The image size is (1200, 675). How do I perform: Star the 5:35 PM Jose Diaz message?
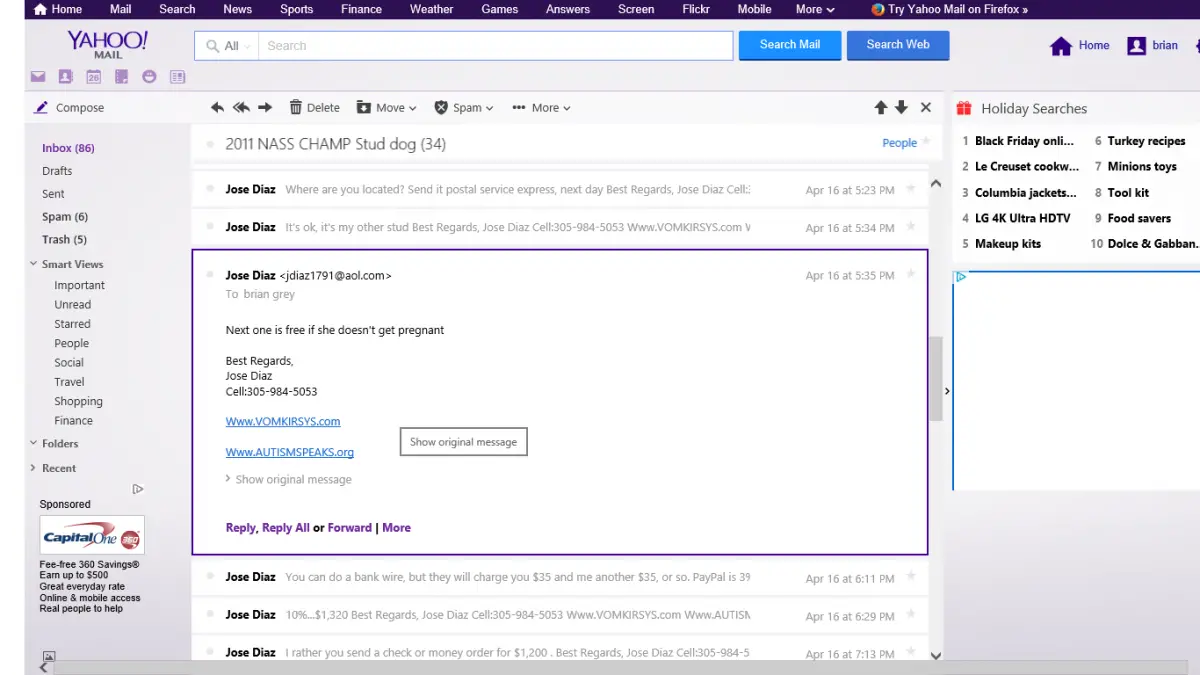(911, 274)
